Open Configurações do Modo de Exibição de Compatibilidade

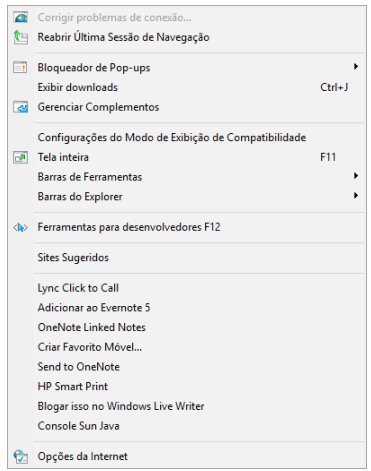pyautogui.click(x=187, y=137)
